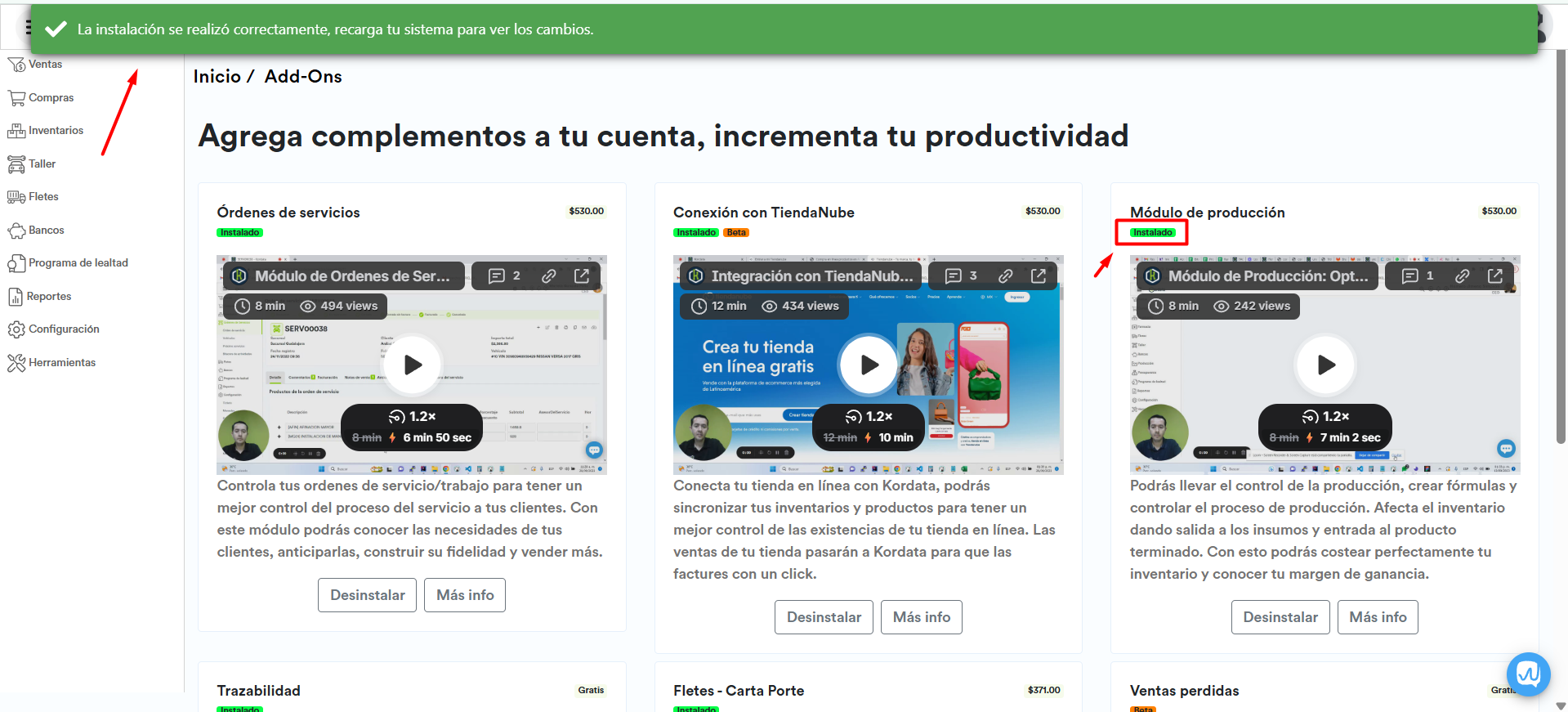
Task: Play the Módulo de Producción video
Action: click(1325, 365)
